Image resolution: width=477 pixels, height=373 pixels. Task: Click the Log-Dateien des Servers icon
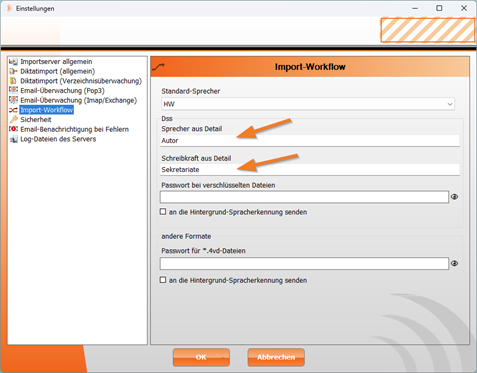13,139
